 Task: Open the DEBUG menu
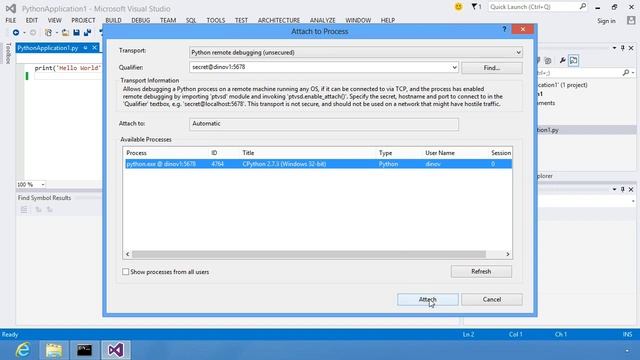pyautogui.click(x=141, y=20)
